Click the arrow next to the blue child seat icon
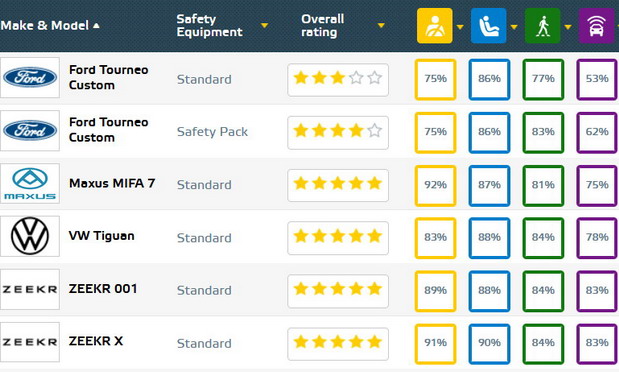Screen dimensions: 619x372 [x=514, y=27]
